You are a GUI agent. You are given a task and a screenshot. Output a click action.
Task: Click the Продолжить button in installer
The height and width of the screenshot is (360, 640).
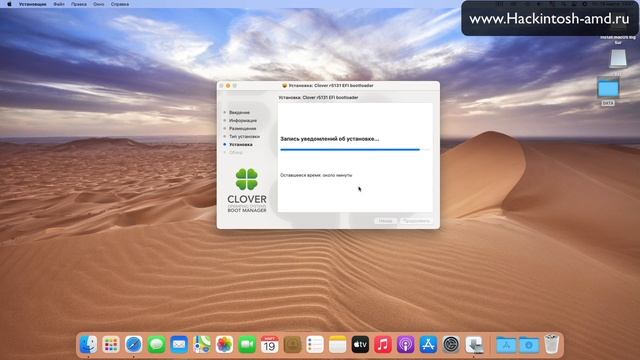pyautogui.click(x=416, y=221)
